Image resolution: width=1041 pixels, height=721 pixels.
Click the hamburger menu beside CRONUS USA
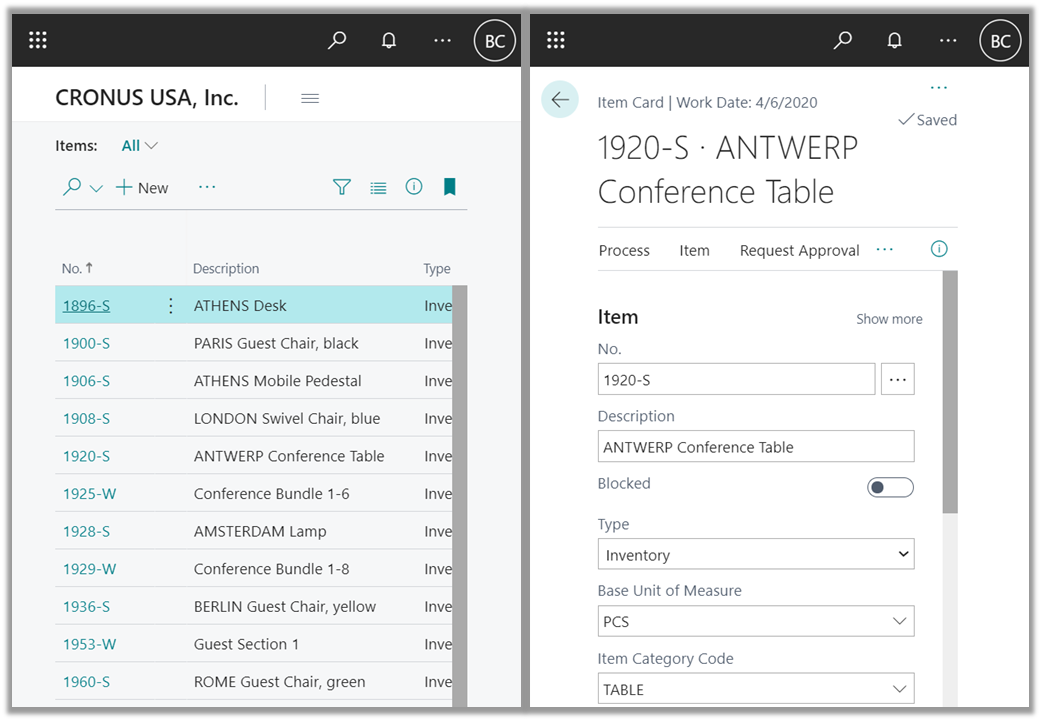click(310, 98)
